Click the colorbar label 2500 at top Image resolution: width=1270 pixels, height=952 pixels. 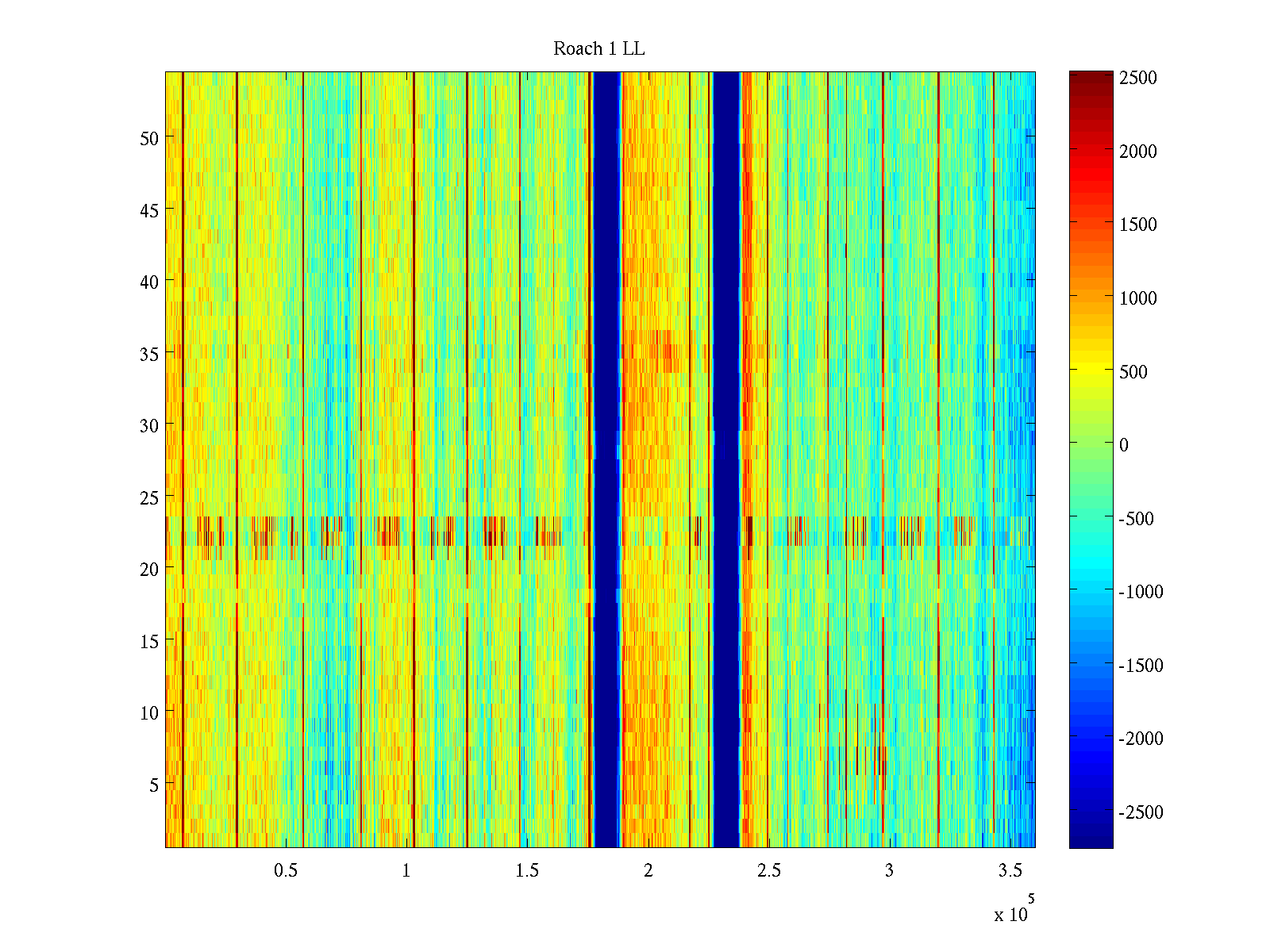pyautogui.click(x=1137, y=78)
